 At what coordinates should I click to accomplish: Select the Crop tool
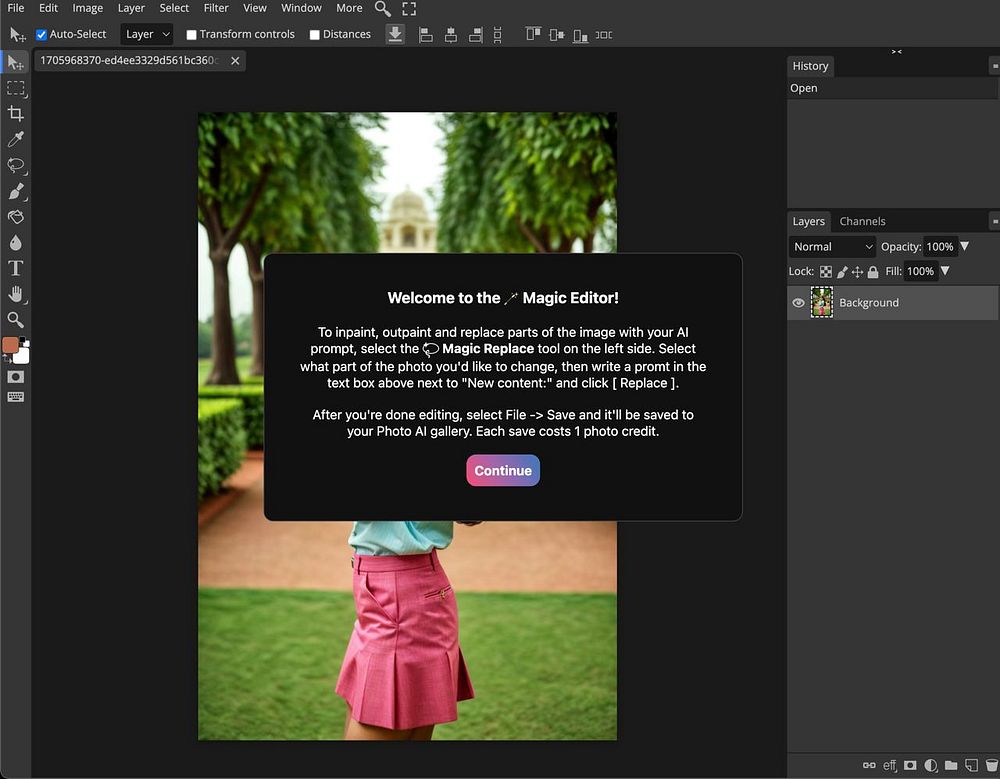pos(15,114)
